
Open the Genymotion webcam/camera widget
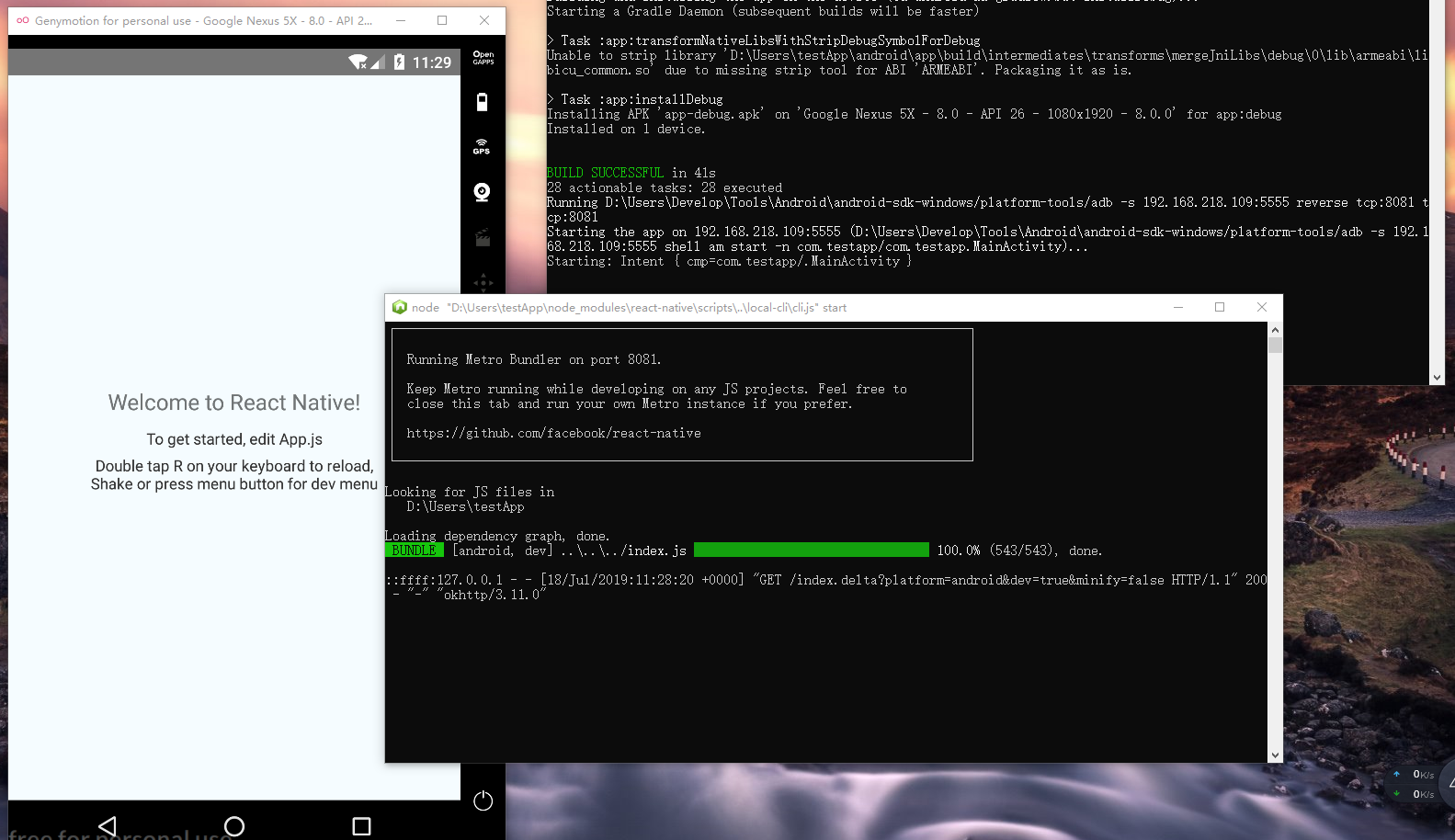tap(482, 192)
